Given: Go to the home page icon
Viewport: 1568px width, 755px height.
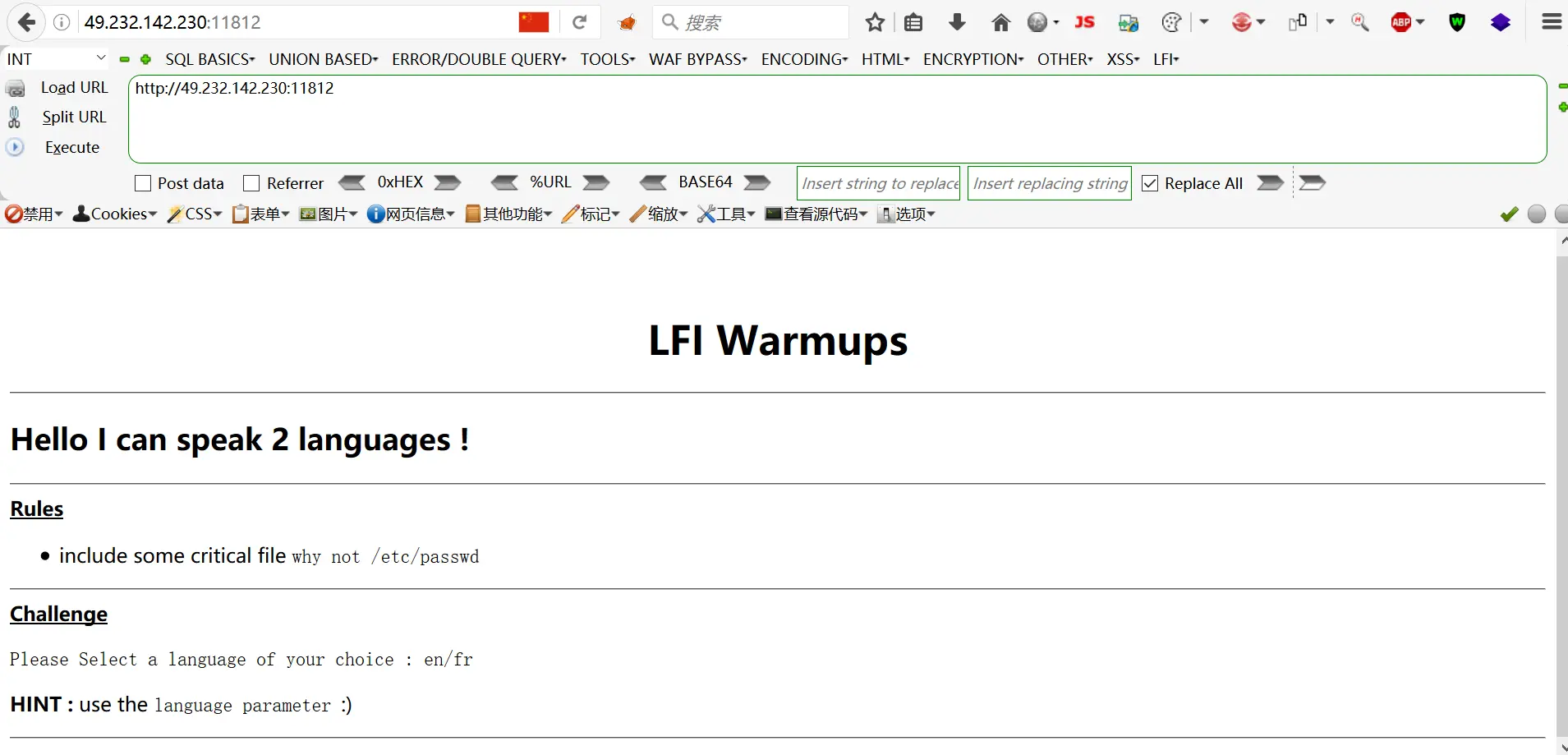Looking at the screenshot, I should [x=1000, y=22].
